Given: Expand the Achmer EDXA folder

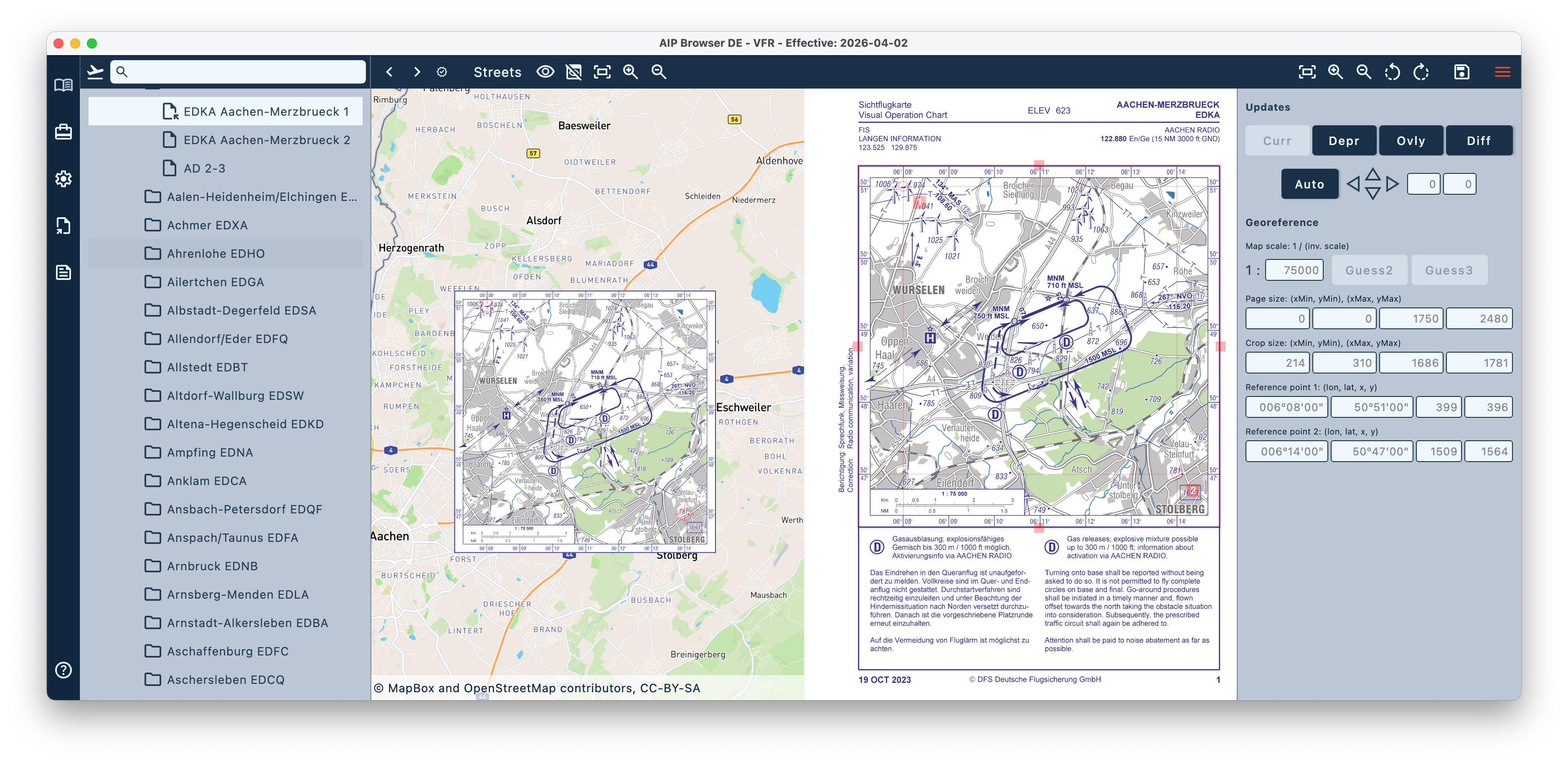Looking at the screenshot, I should point(225,225).
